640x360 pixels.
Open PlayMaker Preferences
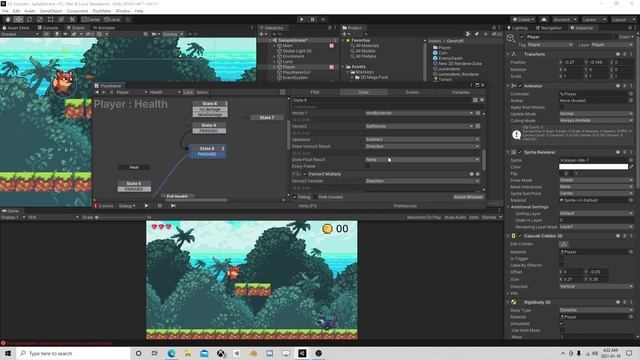click(405, 206)
